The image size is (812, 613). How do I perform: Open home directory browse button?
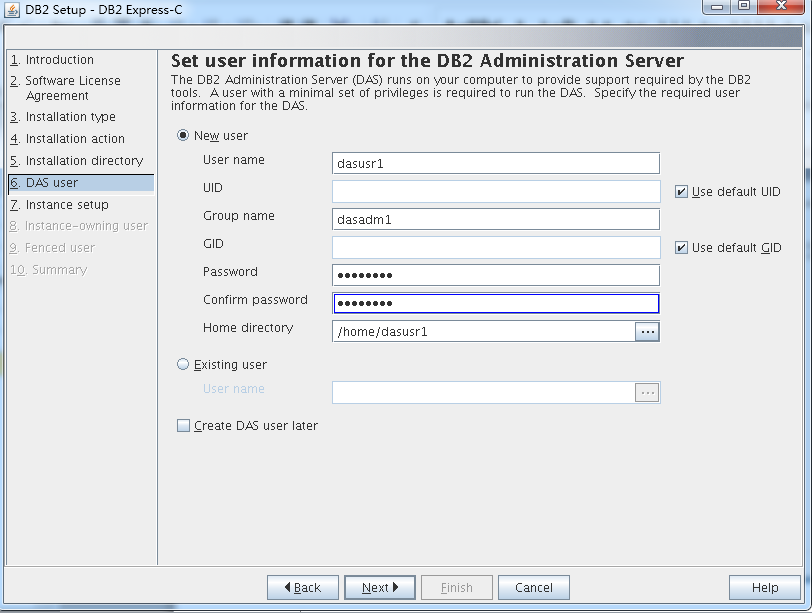click(647, 331)
